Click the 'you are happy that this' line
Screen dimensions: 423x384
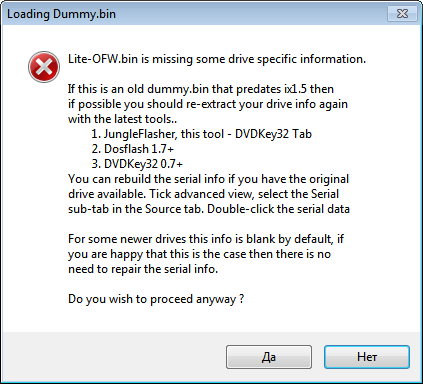tap(199, 254)
